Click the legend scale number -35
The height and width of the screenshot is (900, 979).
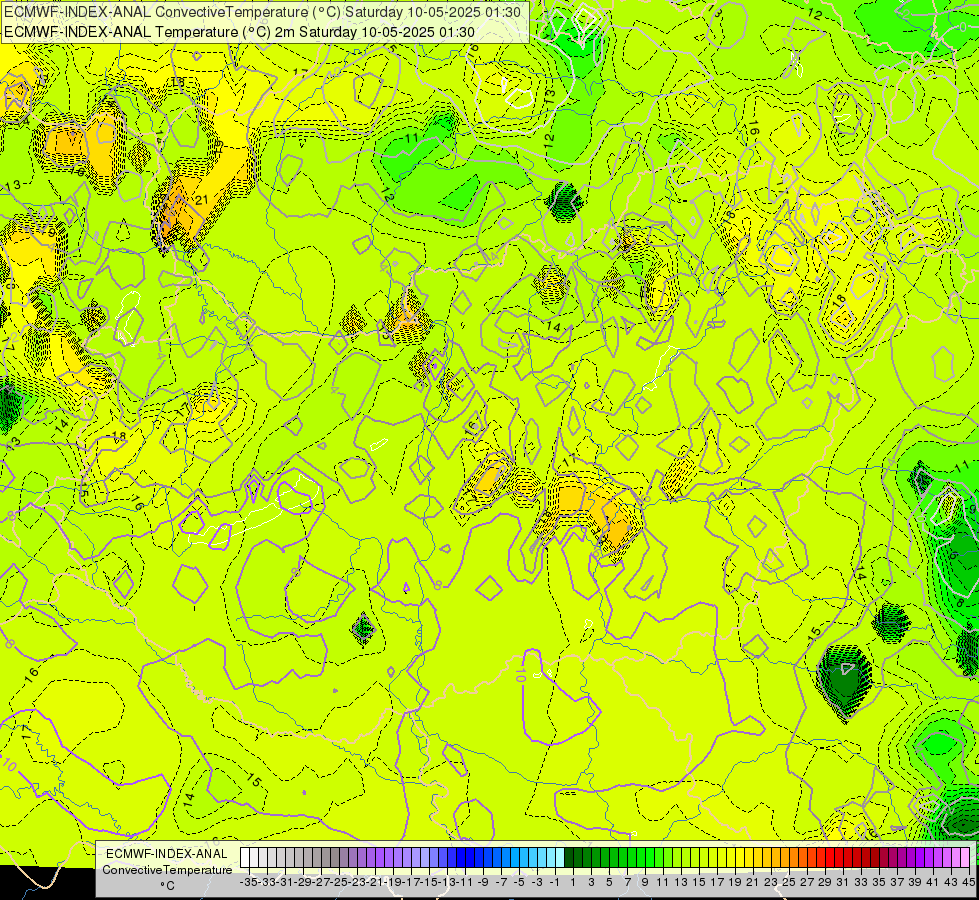[249, 882]
